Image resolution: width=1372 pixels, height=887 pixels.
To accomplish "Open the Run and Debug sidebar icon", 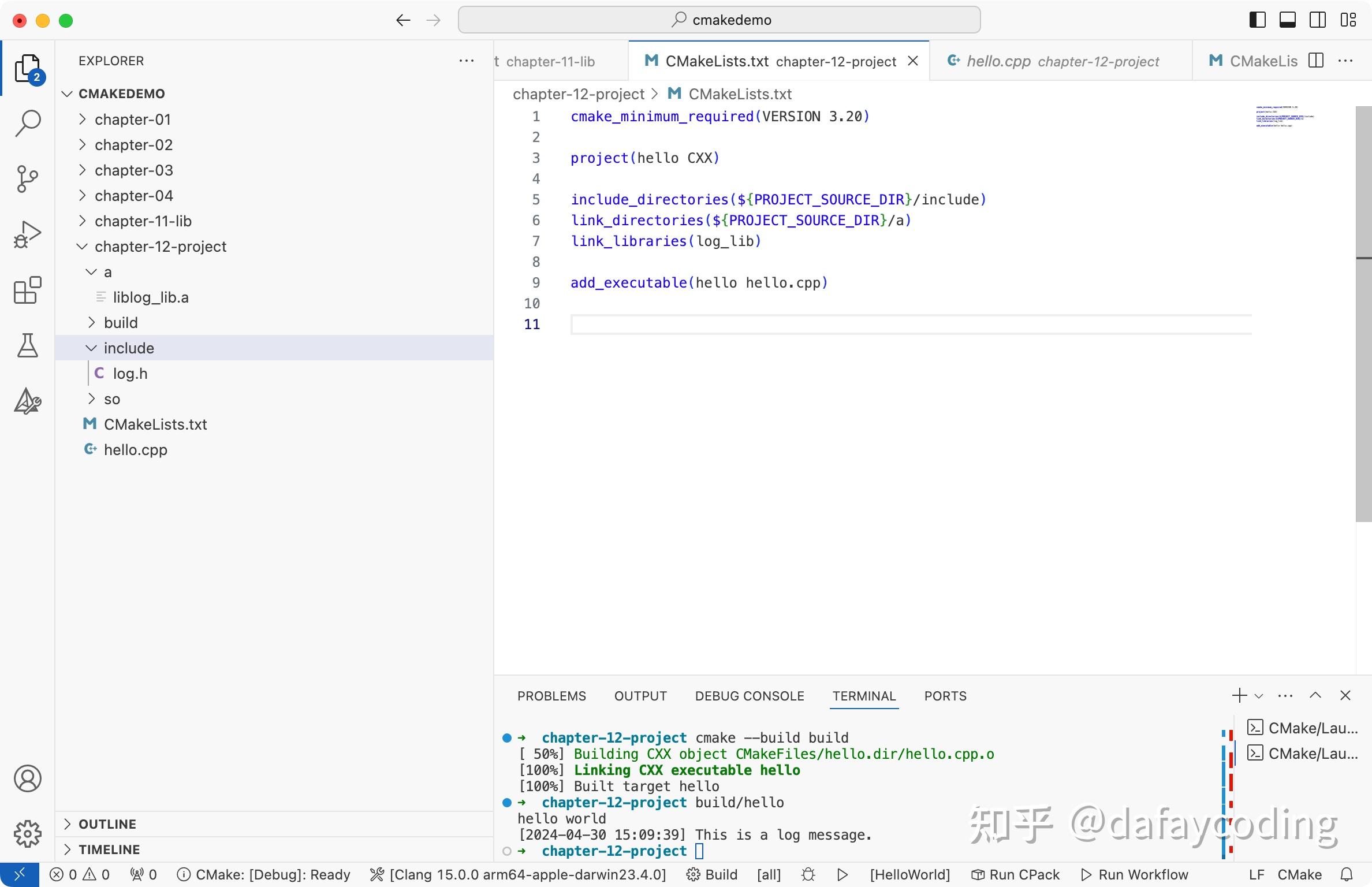I will point(27,234).
